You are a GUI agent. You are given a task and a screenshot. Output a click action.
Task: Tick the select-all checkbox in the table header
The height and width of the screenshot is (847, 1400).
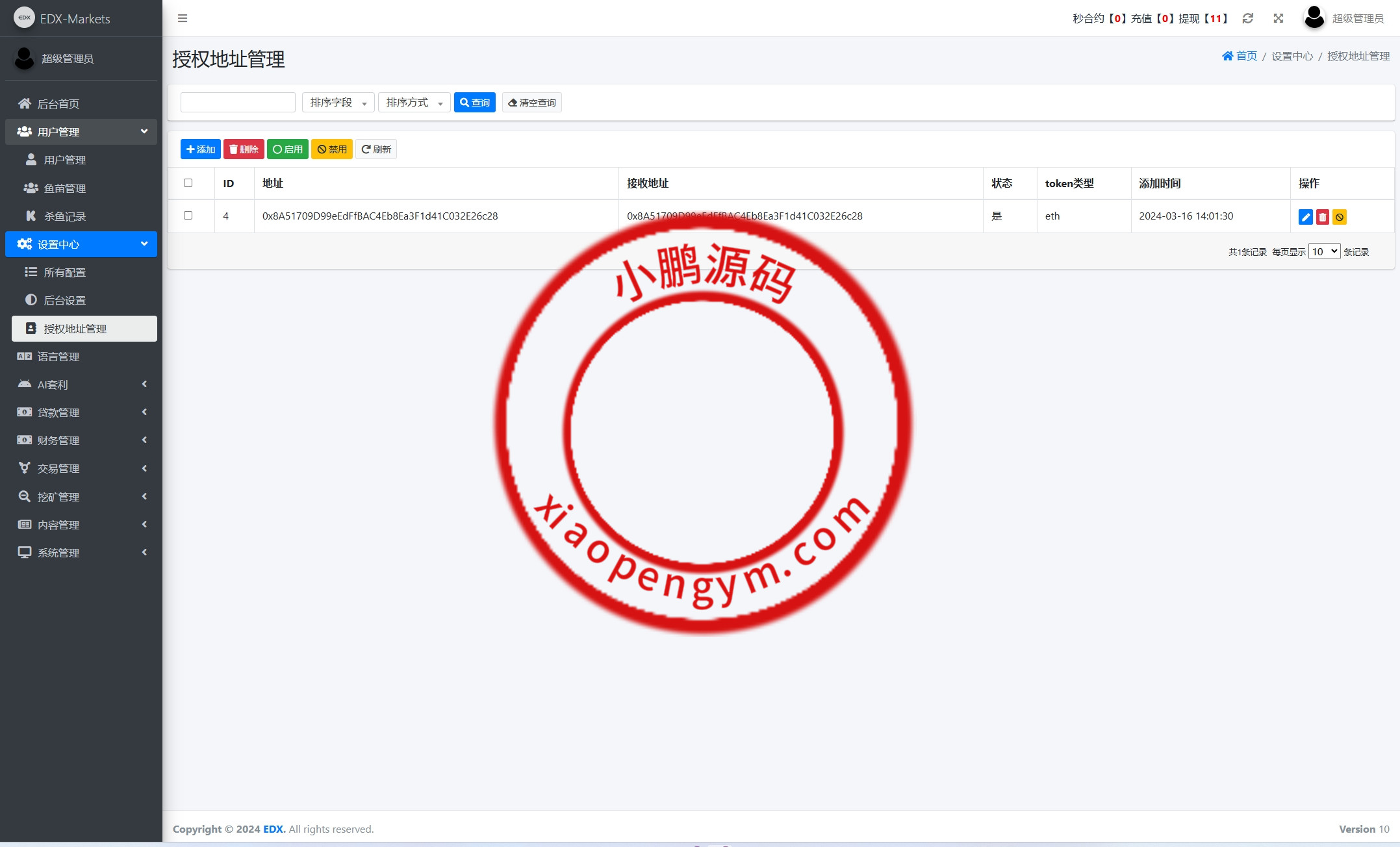tap(188, 183)
